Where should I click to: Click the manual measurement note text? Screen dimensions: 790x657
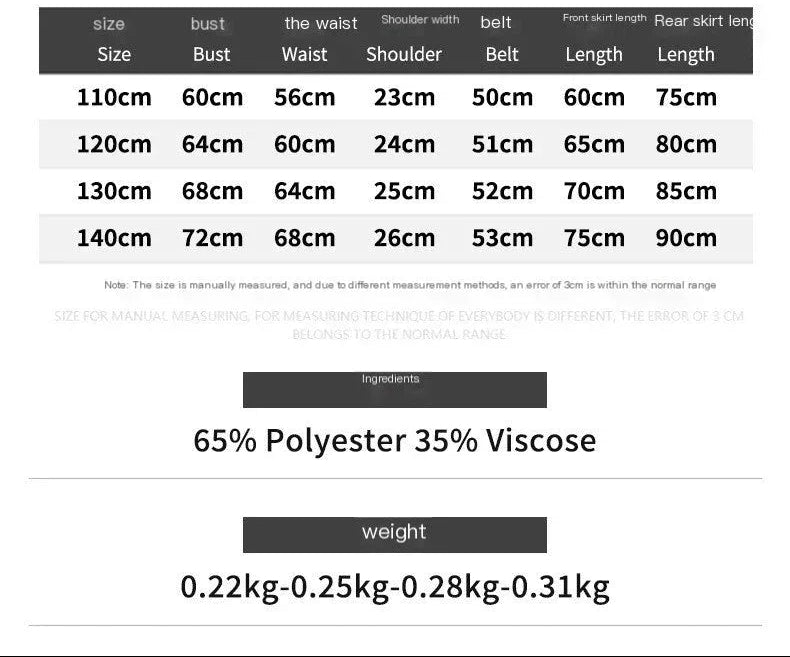coord(410,285)
